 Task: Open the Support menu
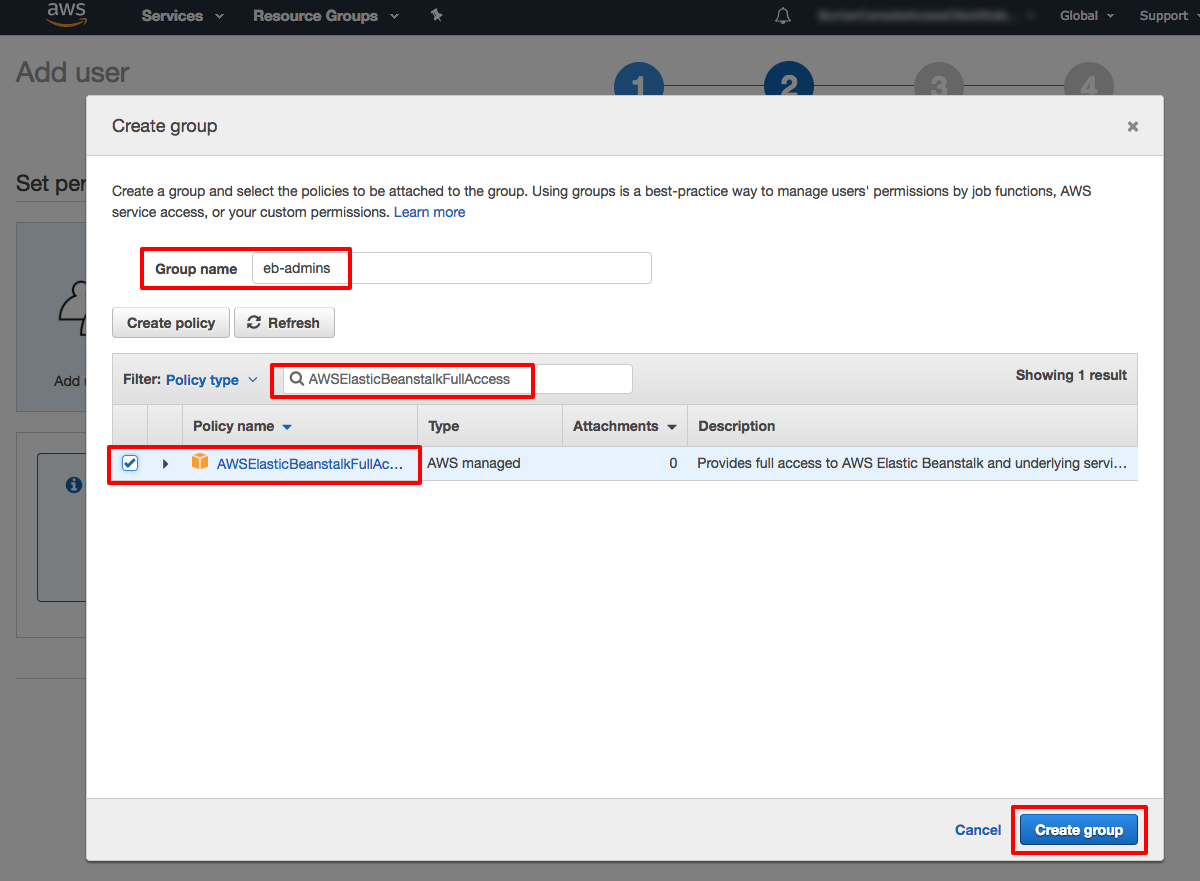coord(1168,16)
